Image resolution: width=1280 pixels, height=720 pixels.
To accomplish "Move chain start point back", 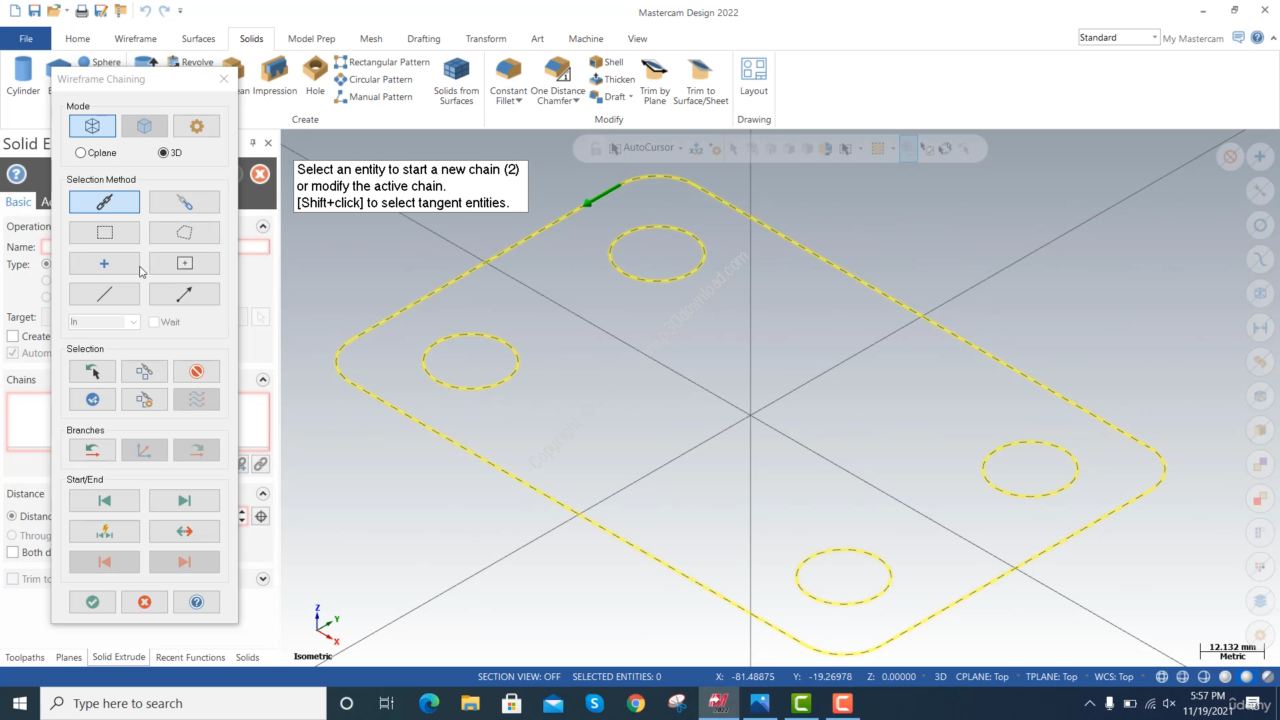I will point(104,500).
